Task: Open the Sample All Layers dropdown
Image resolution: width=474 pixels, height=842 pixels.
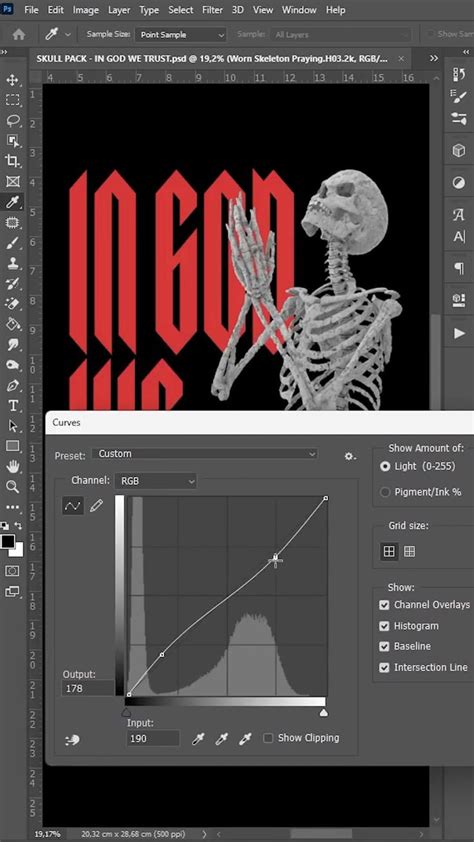Action: (x=340, y=34)
